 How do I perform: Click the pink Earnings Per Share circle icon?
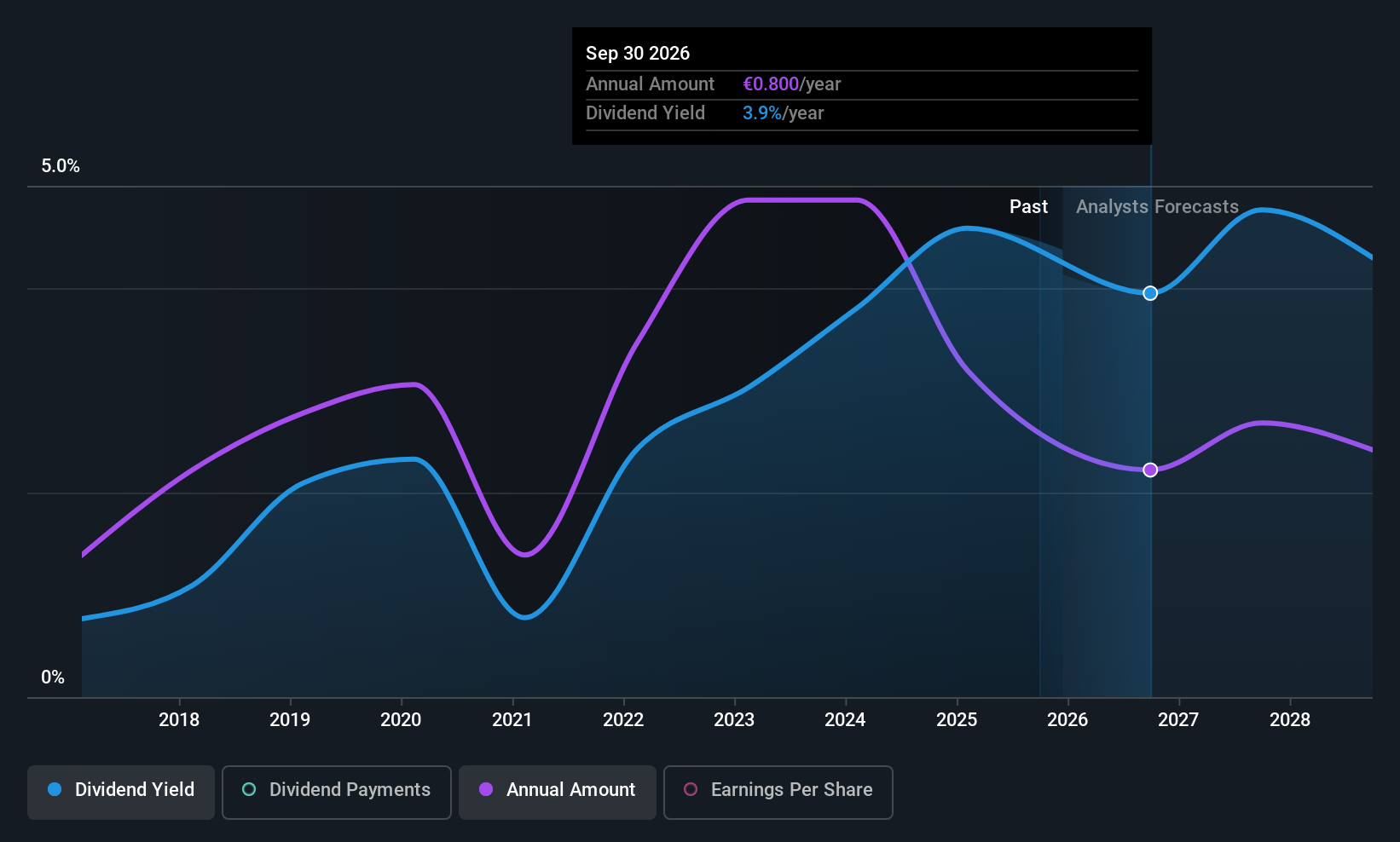[691, 789]
